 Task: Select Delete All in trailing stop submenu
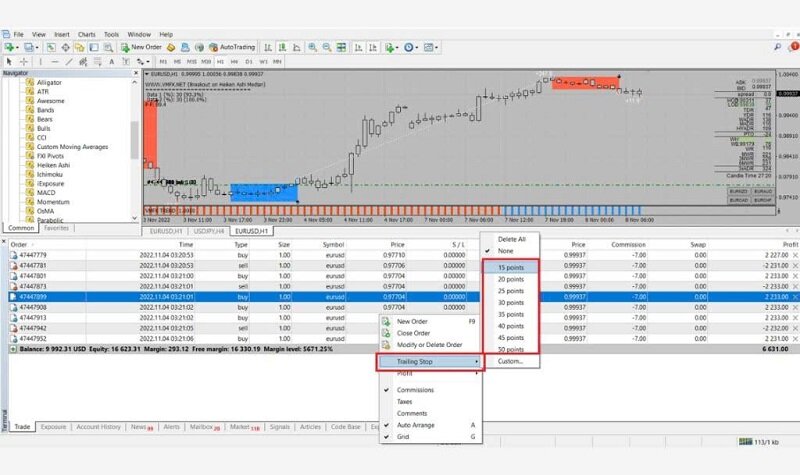510,239
